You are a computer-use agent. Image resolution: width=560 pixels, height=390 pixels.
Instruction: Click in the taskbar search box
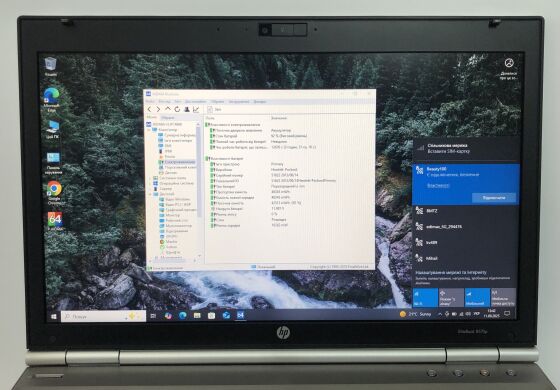point(103,316)
